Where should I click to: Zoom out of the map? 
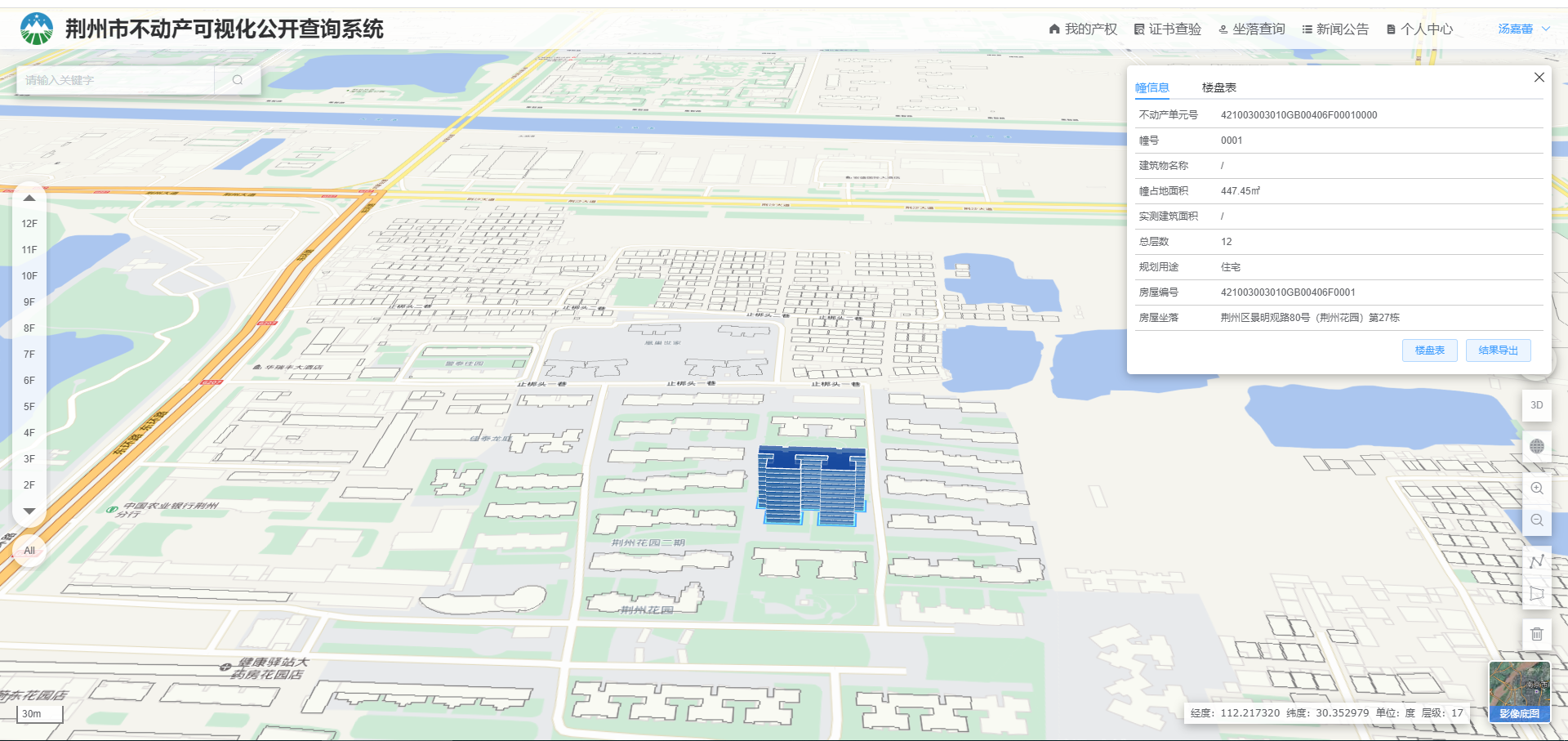point(1536,520)
